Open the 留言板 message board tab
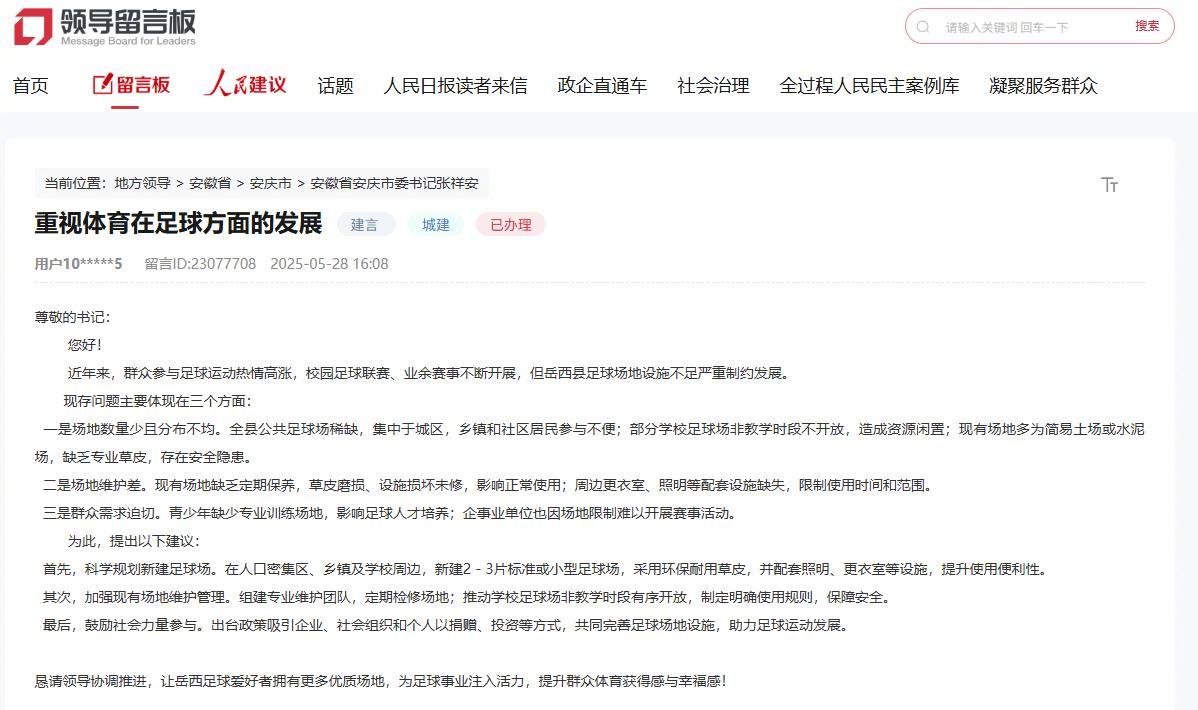1198x710 pixels. (131, 85)
